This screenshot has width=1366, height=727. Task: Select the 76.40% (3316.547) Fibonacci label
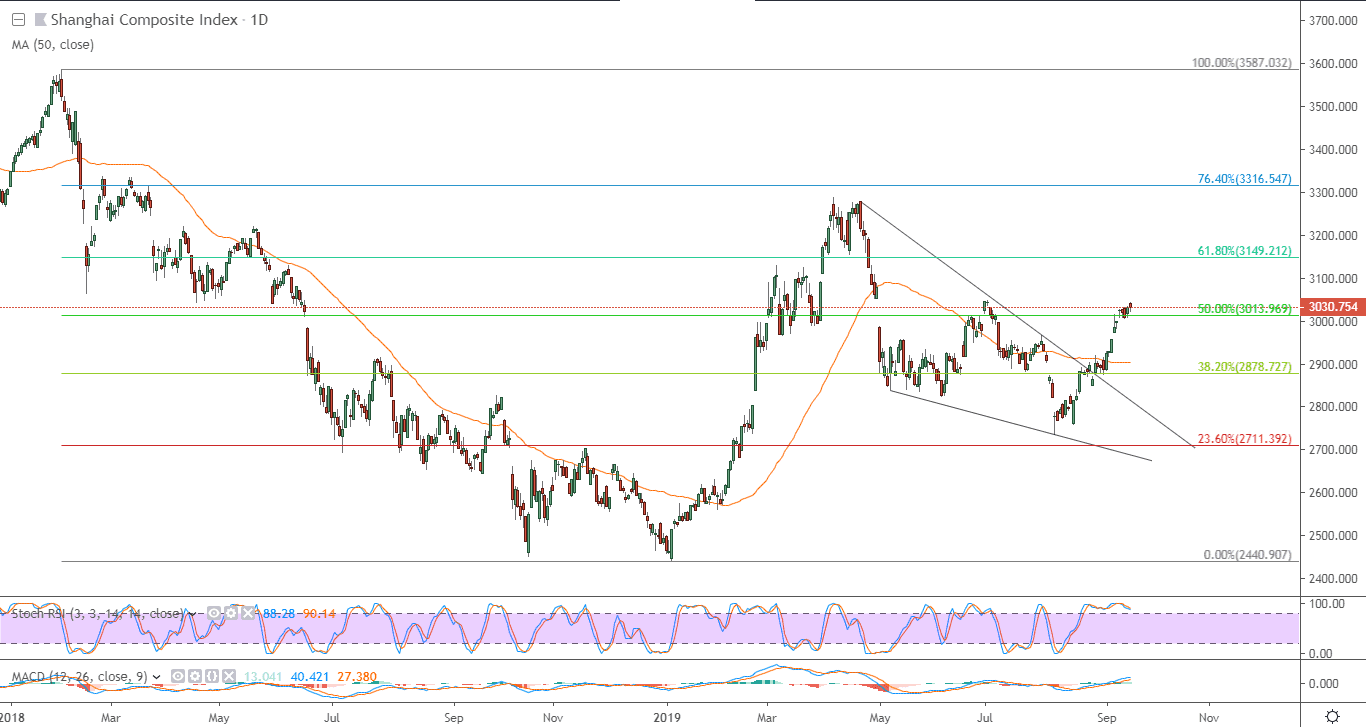(x=1245, y=179)
